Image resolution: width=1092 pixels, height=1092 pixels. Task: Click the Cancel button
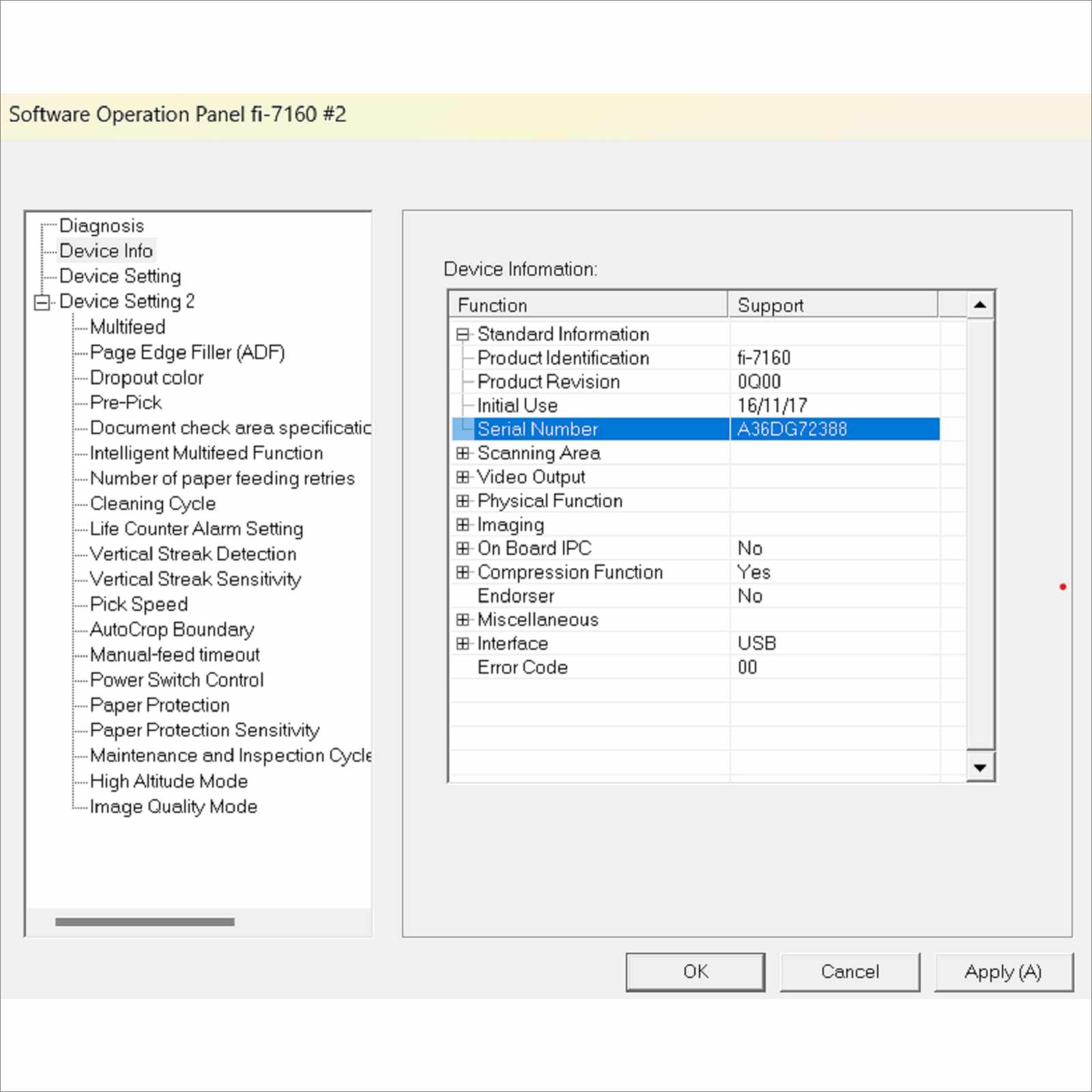850,972
